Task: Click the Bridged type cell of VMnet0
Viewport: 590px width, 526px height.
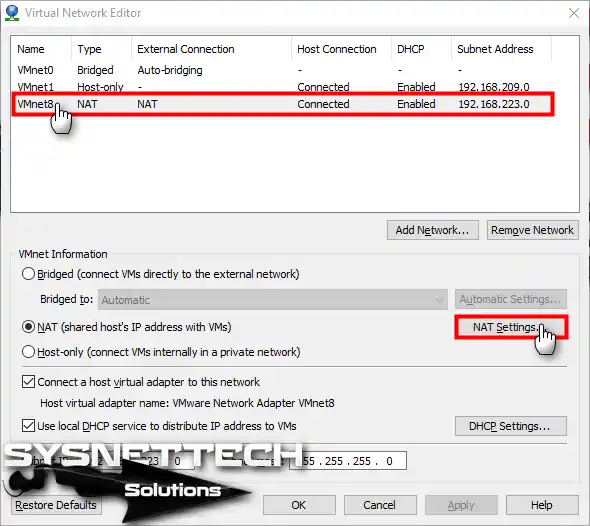Action: (x=95, y=70)
